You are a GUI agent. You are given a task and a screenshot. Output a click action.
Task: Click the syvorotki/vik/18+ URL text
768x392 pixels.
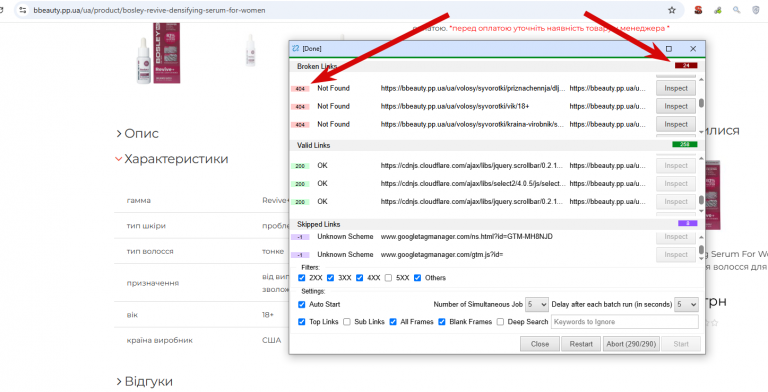coord(455,106)
